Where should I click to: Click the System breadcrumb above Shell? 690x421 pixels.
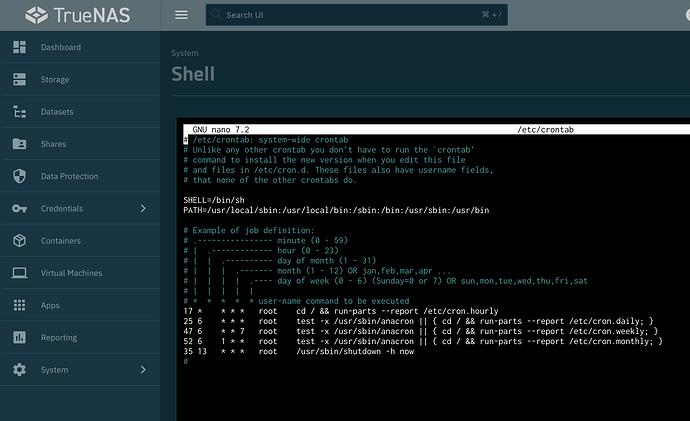(x=185, y=53)
